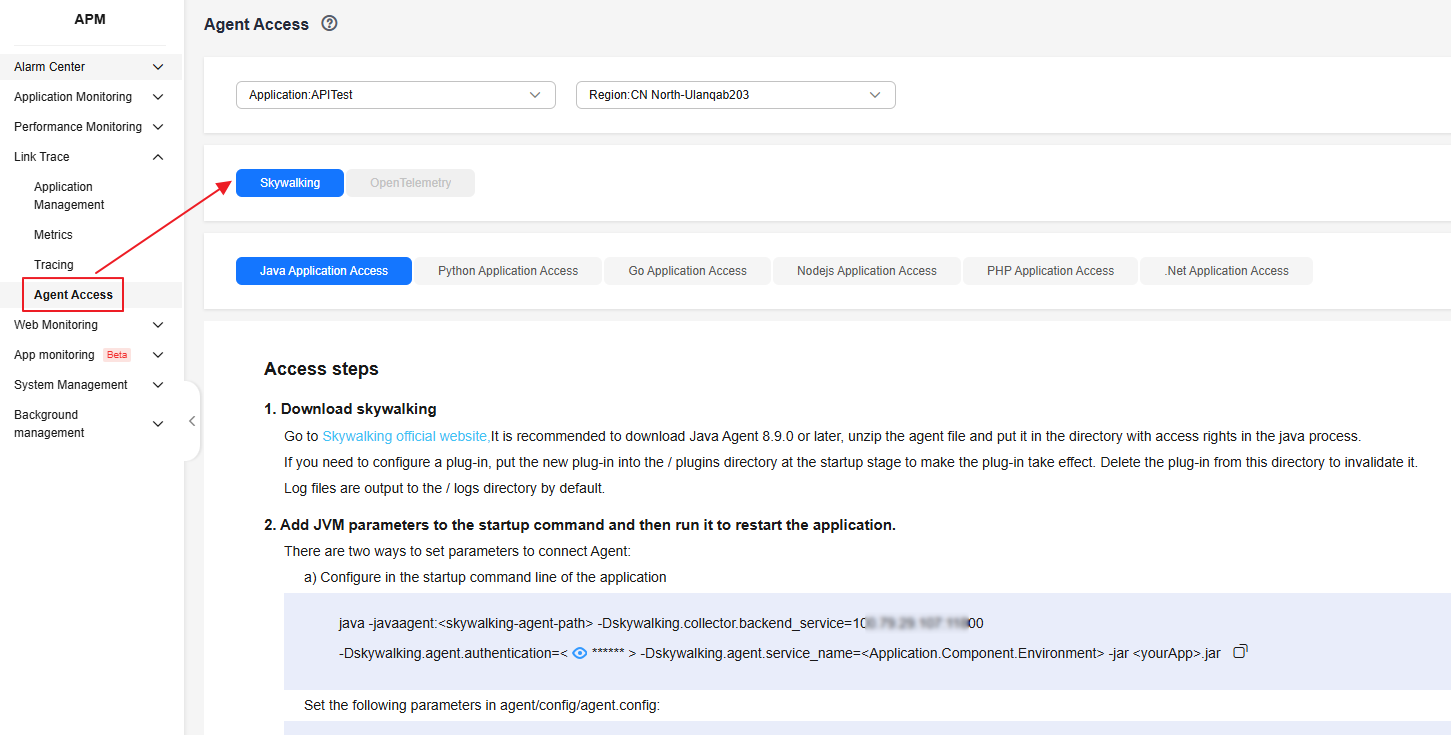Expand Application Monitoring menu
This screenshot has height=735, width=1451.
(x=92, y=97)
